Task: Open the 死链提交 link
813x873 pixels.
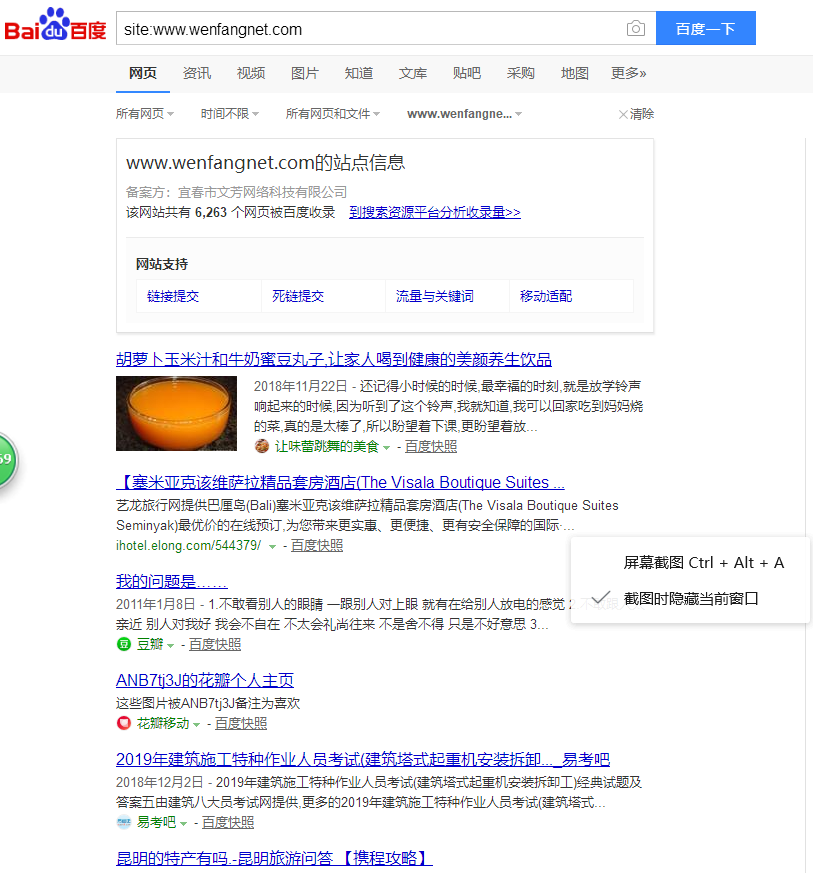Action: pos(298,296)
